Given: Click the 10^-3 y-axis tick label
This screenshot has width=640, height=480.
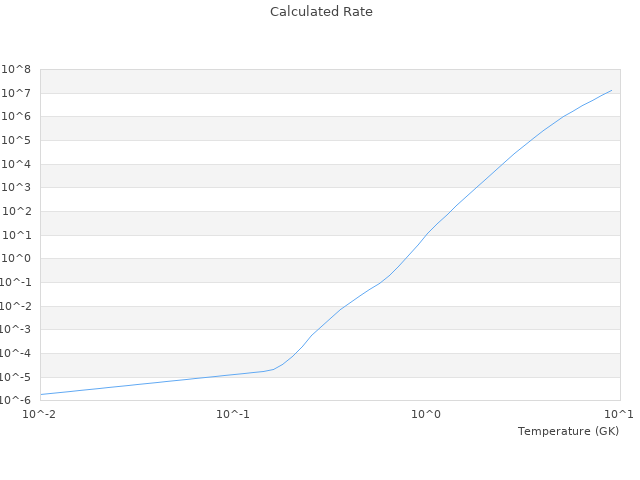Looking at the screenshot, I should tap(16, 330).
